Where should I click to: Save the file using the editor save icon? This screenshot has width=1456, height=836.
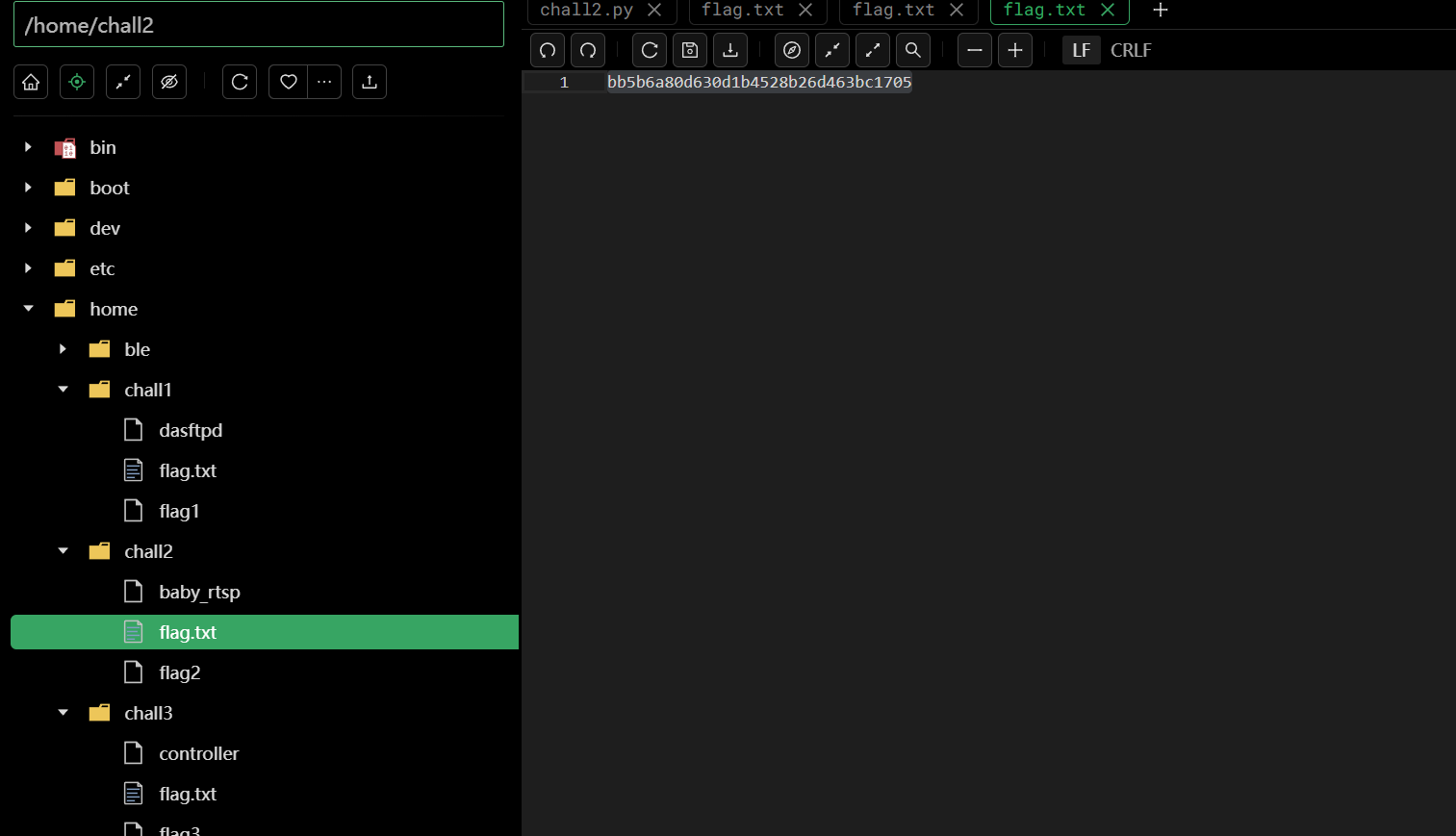[690, 50]
